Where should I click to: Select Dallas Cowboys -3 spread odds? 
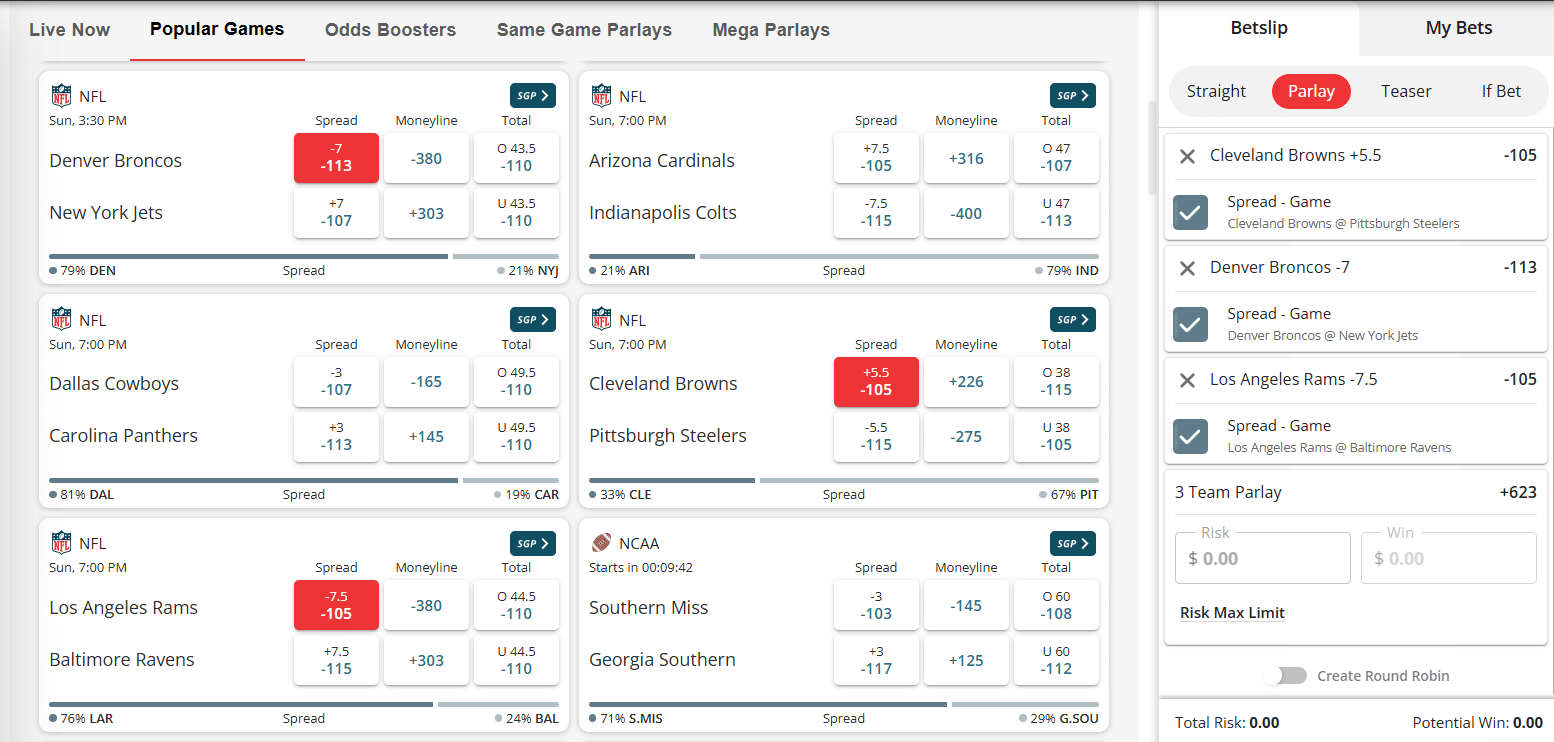[x=336, y=382]
